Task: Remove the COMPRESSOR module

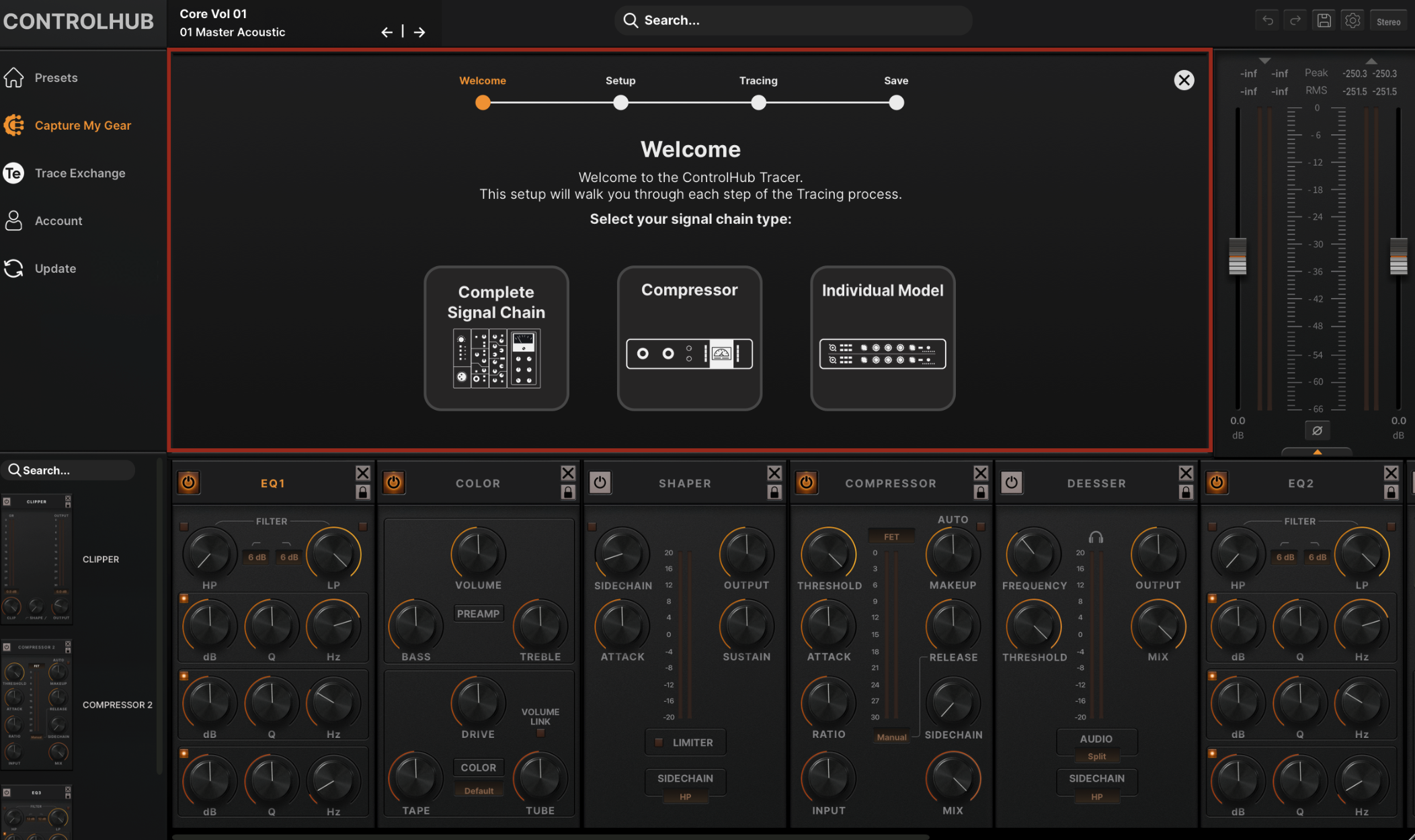Action: pos(981,473)
